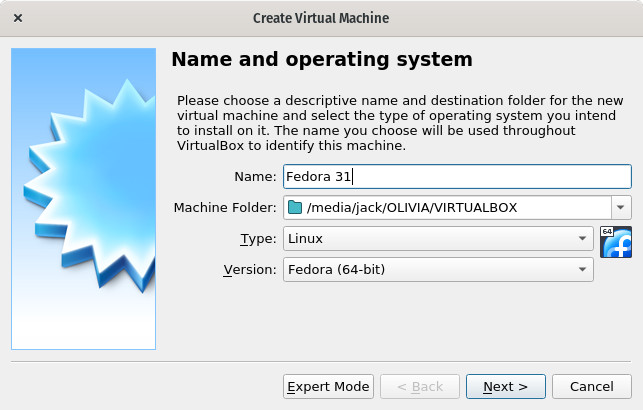This screenshot has width=643, height=410.
Task: Click the Create Virtual Machine title text
Action: point(321,18)
